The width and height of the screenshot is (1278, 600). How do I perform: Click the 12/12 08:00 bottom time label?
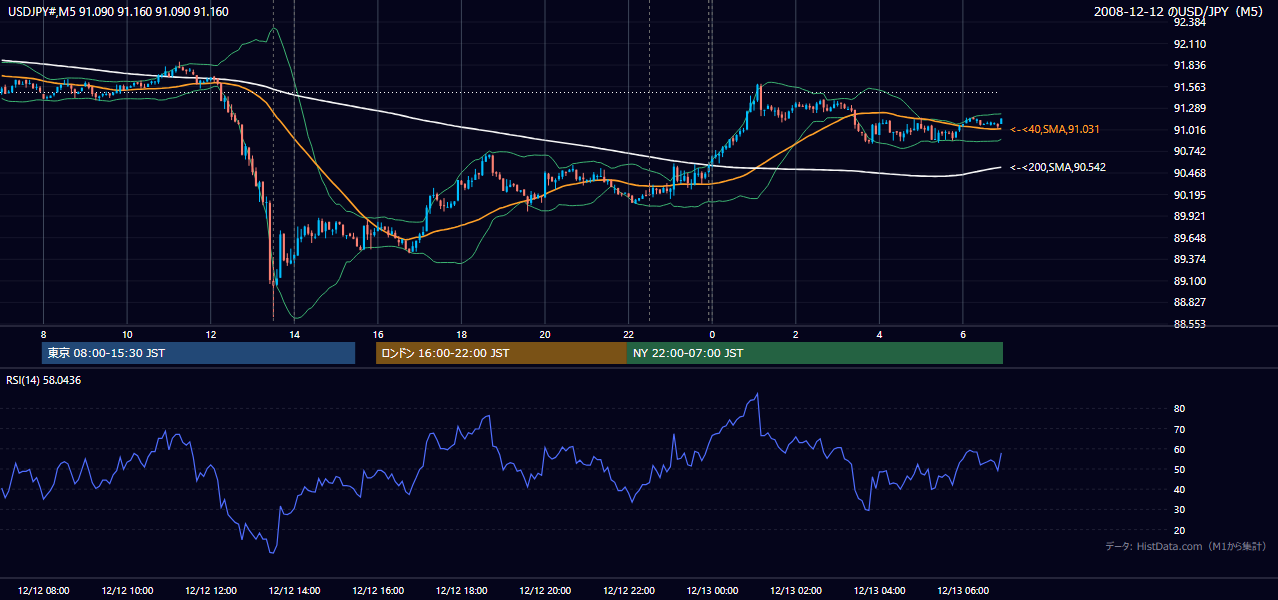pyautogui.click(x=43, y=590)
